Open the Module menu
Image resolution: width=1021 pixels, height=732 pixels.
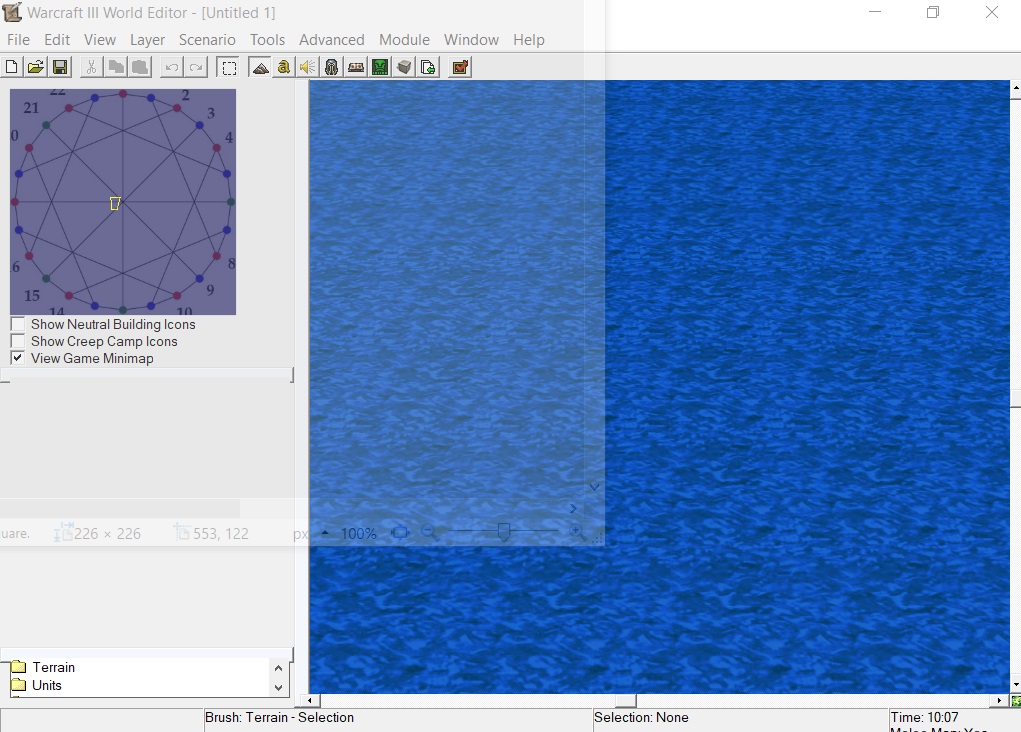404,40
